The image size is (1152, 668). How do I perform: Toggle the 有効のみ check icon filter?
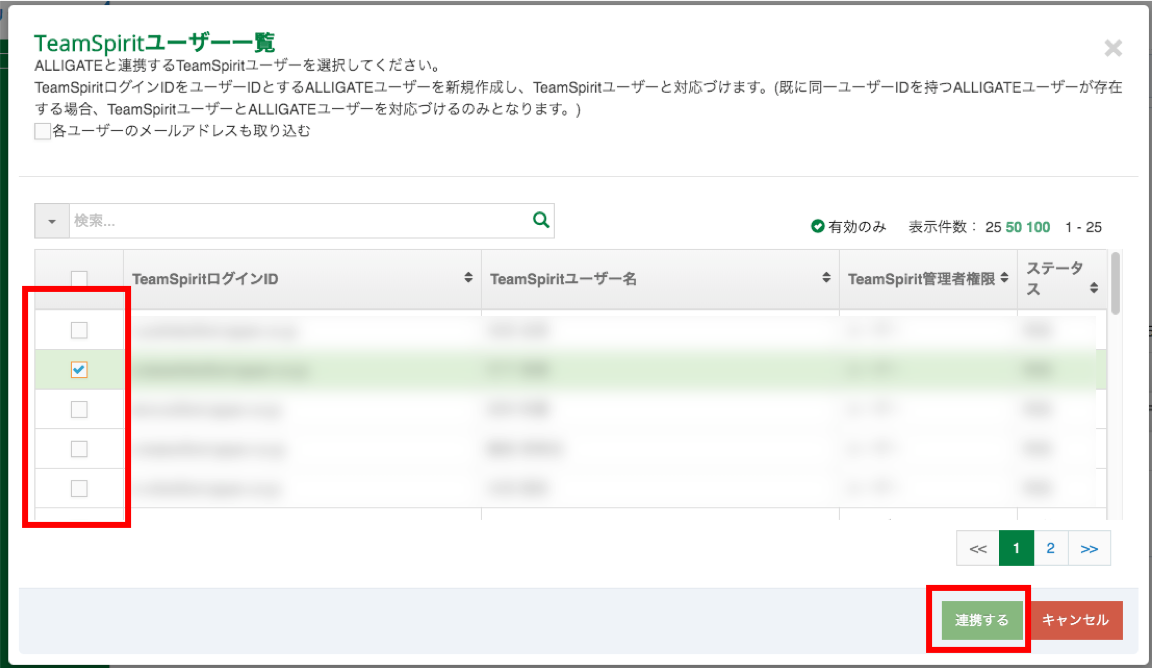coord(817,226)
